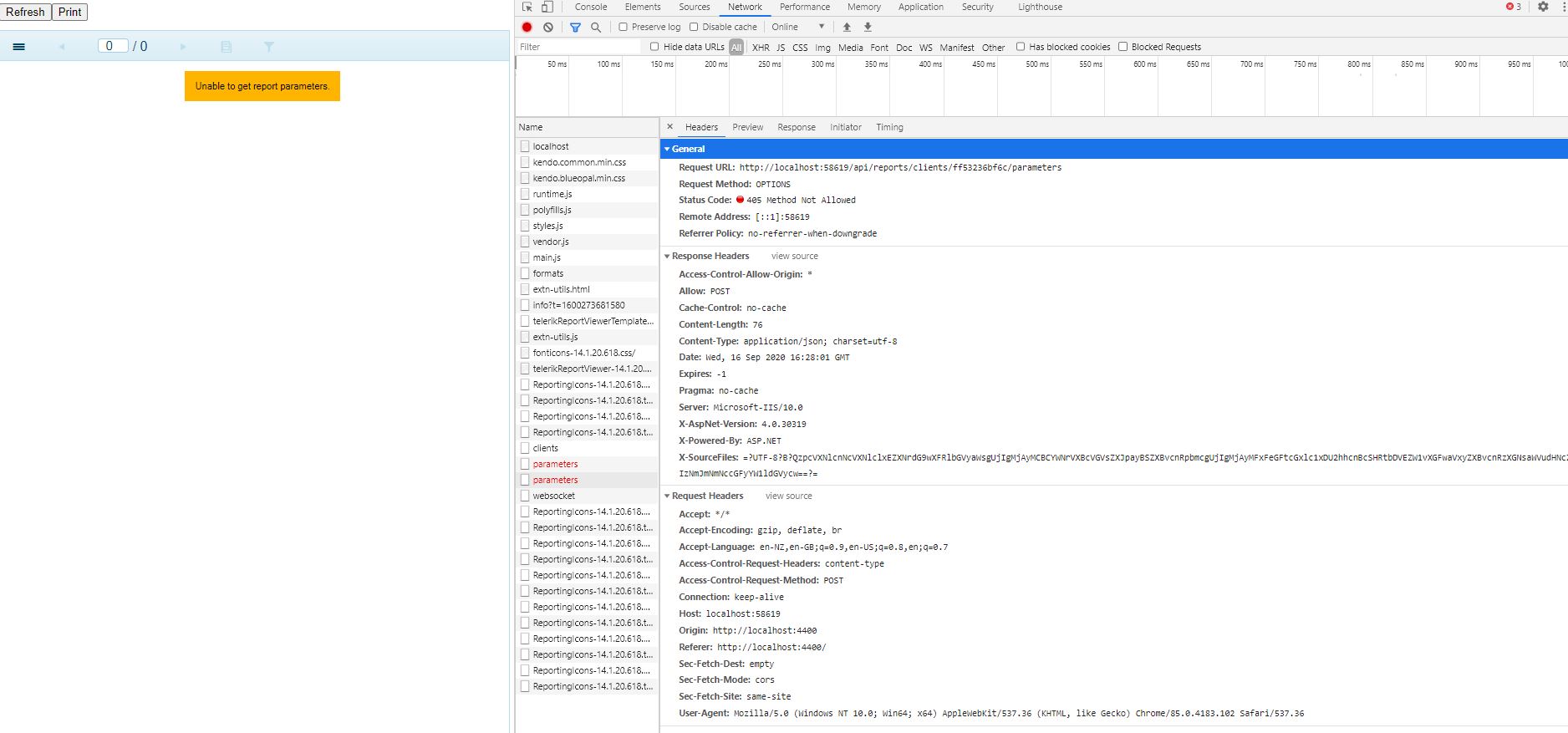Open the Online throttling dropdown
Viewport: 1568px width, 733px height.
click(x=798, y=27)
